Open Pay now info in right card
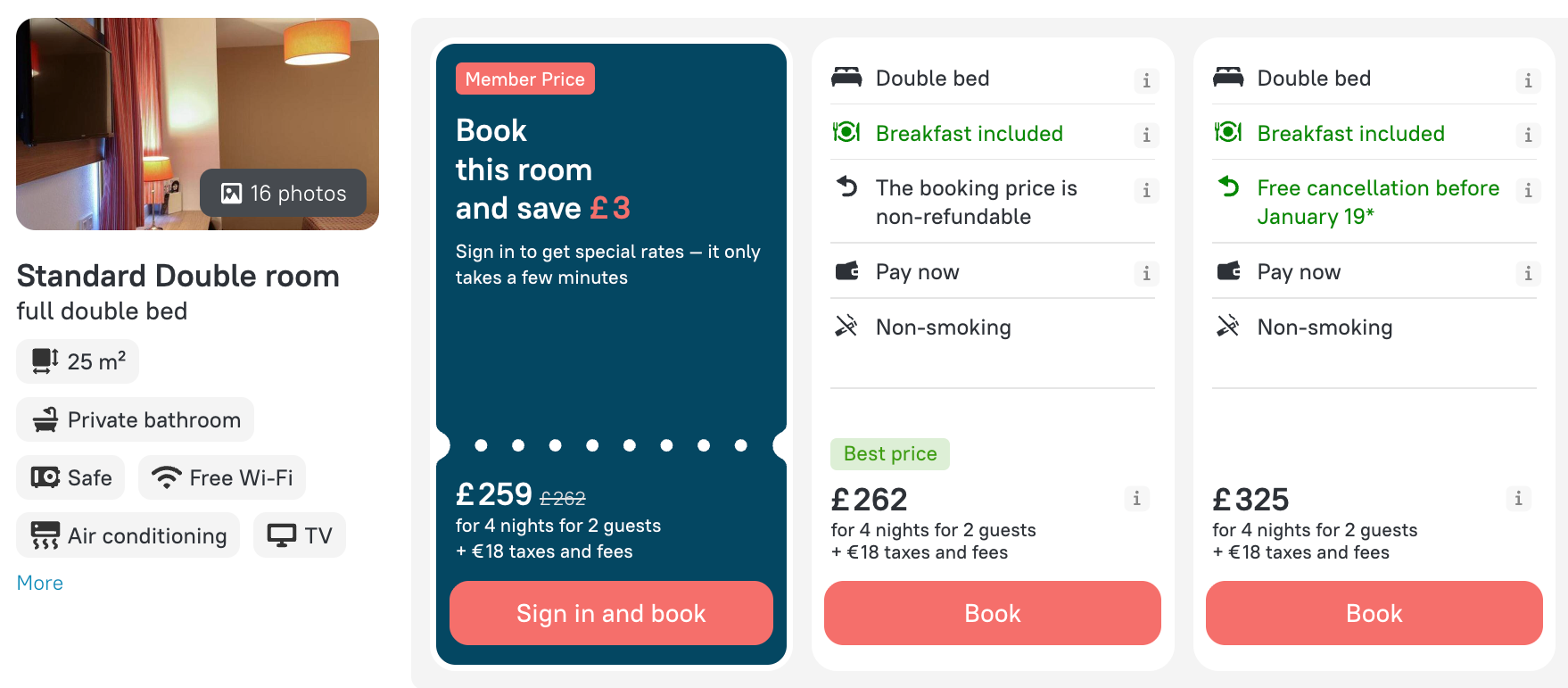This screenshot has height=688, width=1568. [x=1528, y=273]
